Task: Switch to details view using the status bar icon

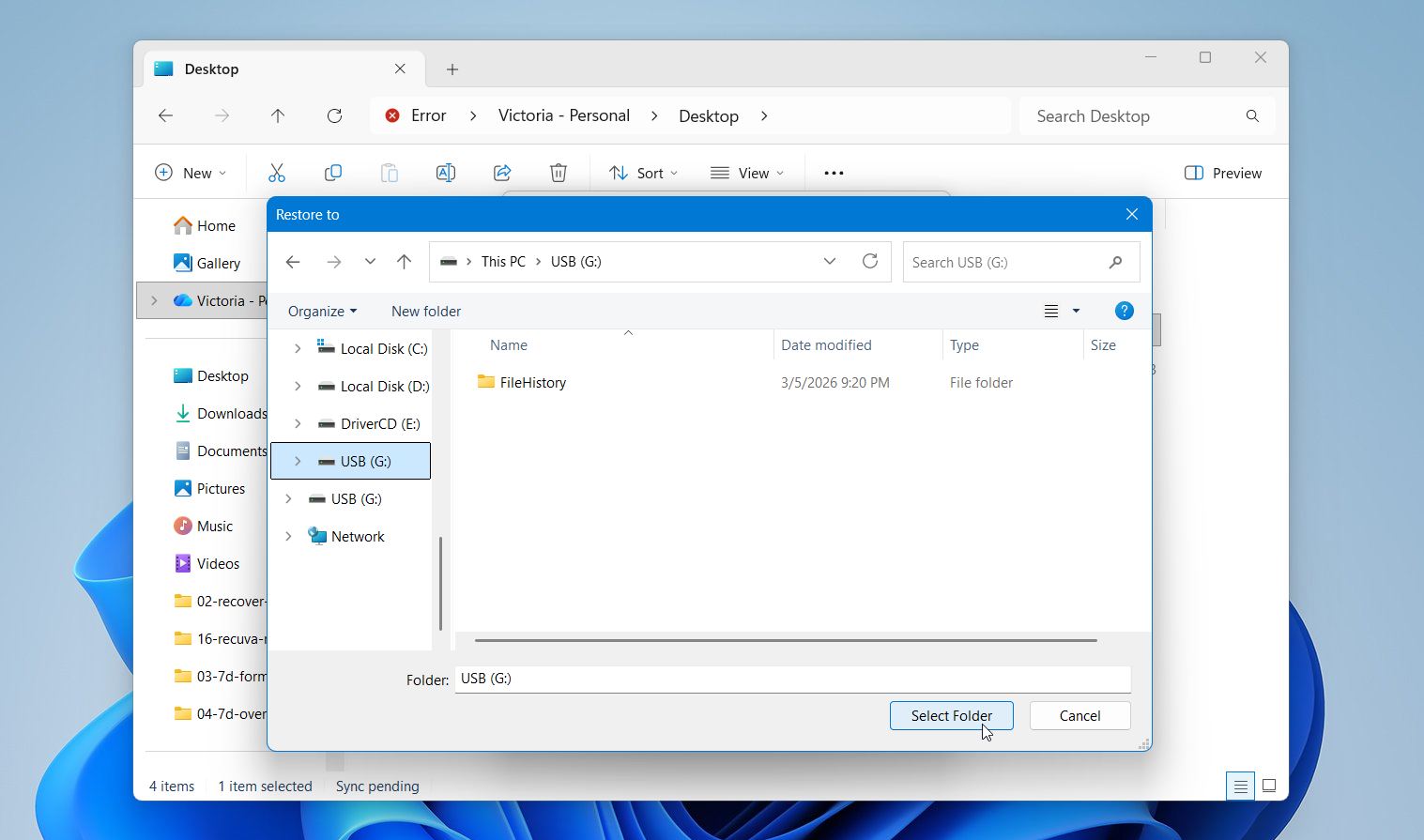Action: [x=1240, y=786]
